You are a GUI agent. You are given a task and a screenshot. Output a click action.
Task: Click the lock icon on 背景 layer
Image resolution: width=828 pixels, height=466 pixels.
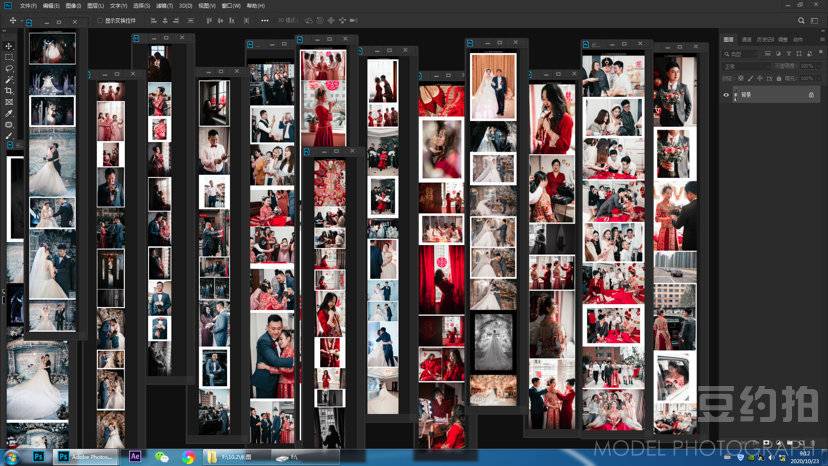[812, 95]
